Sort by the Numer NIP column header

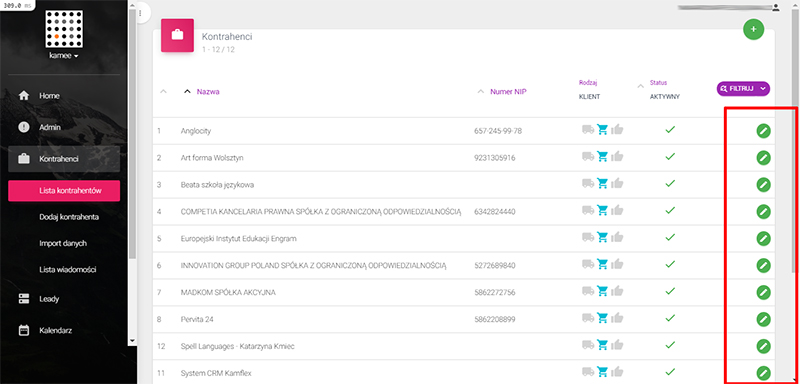point(508,92)
